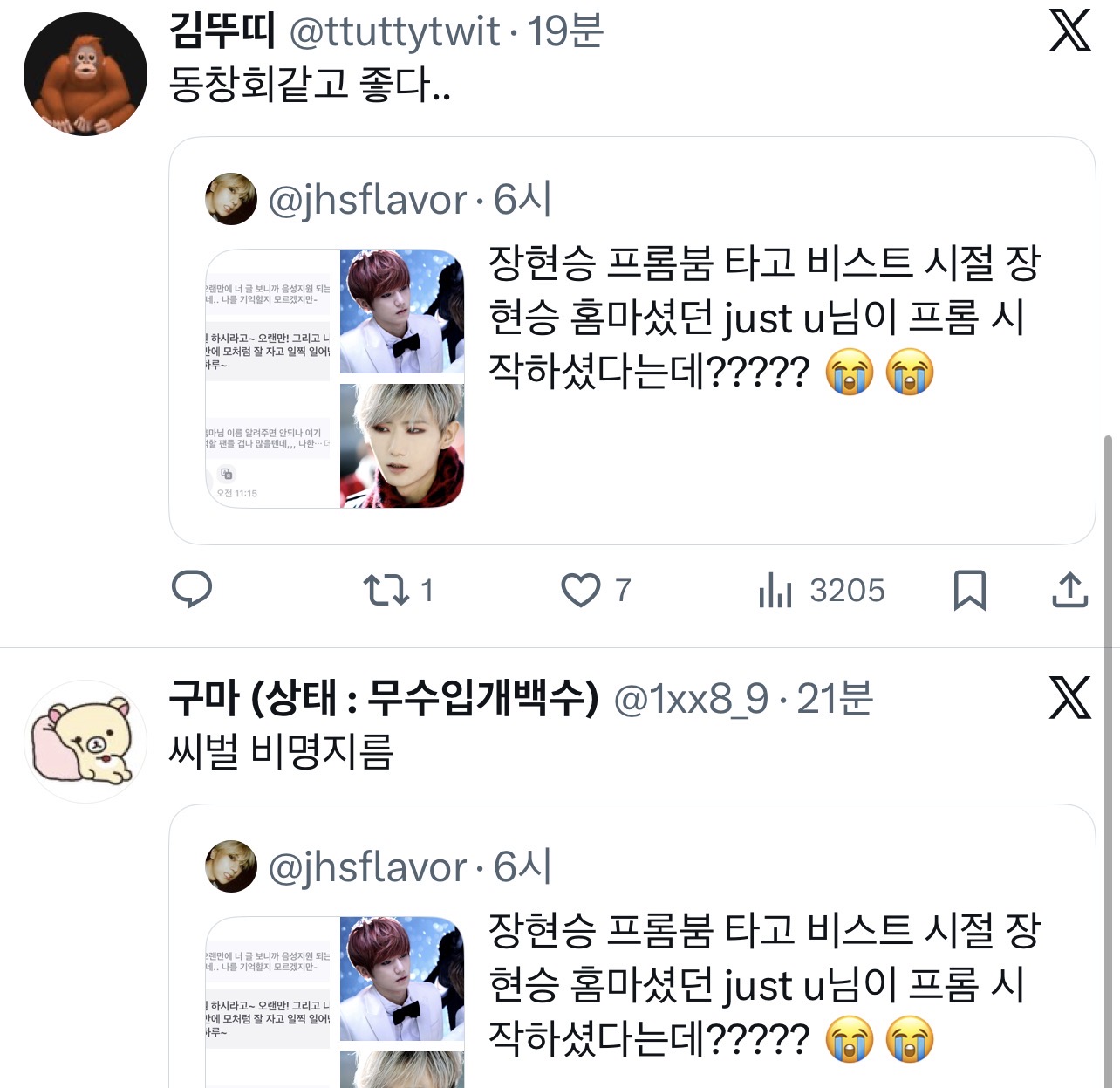Open reply on 김뚜띠's tweet

click(192, 590)
